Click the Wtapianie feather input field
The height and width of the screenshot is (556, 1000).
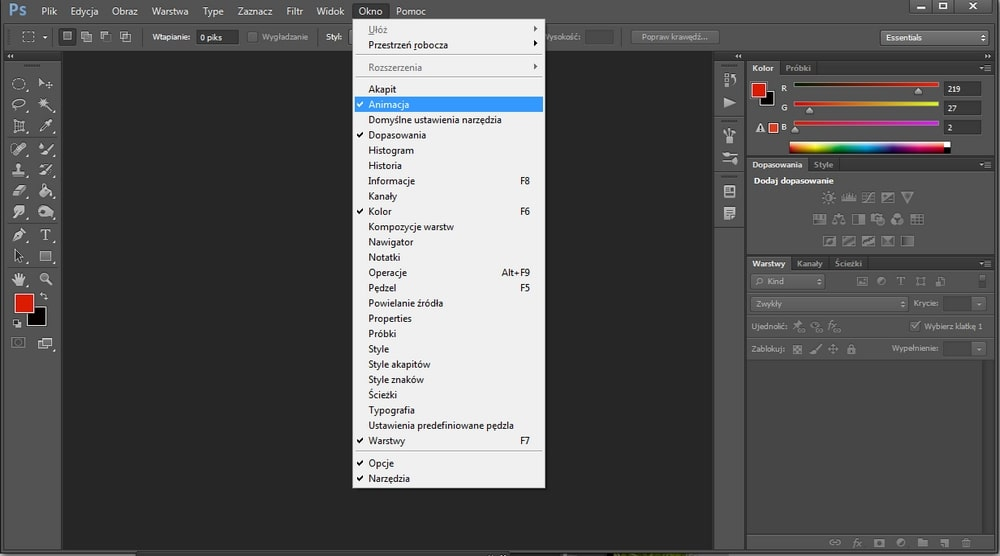click(216, 37)
